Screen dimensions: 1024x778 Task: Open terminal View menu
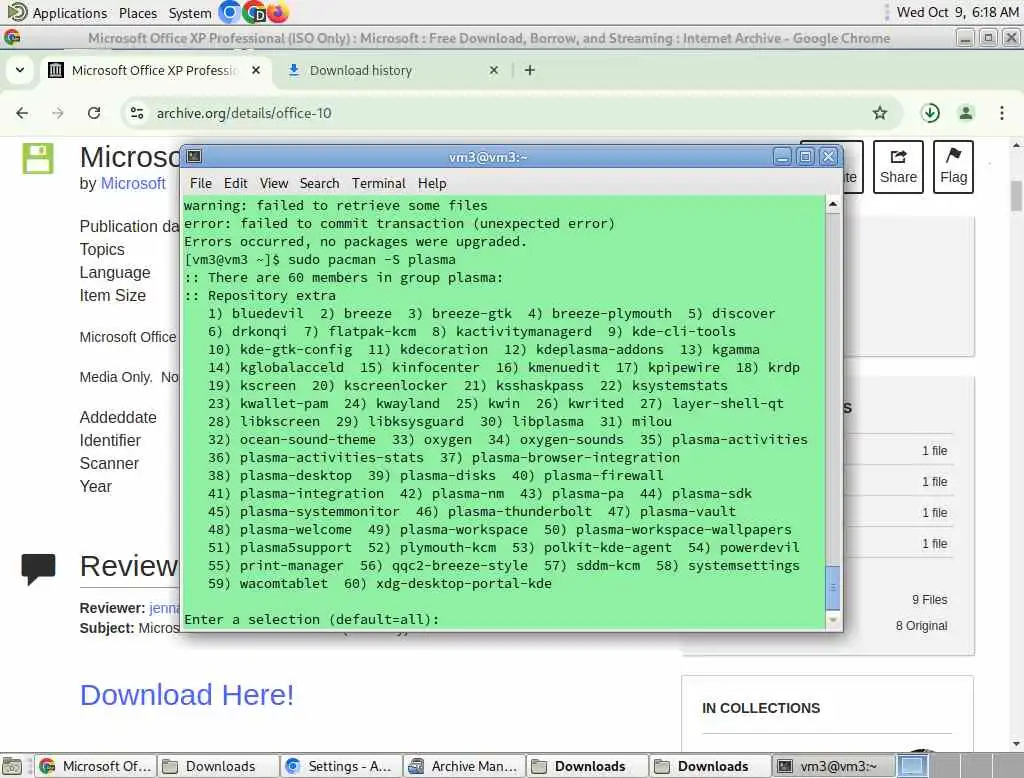[x=274, y=184]
